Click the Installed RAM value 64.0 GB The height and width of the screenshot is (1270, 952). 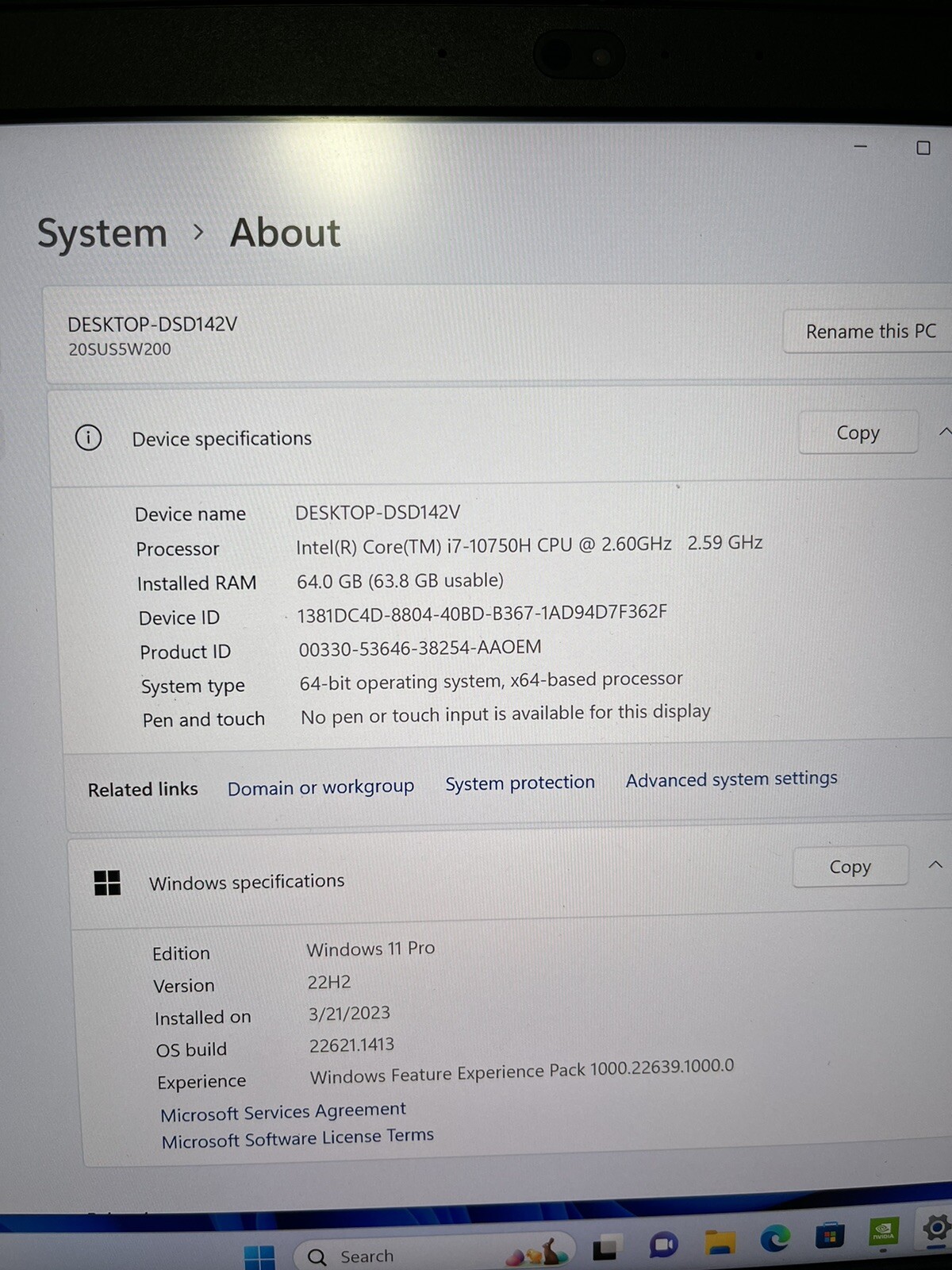[x=400, y=581]
